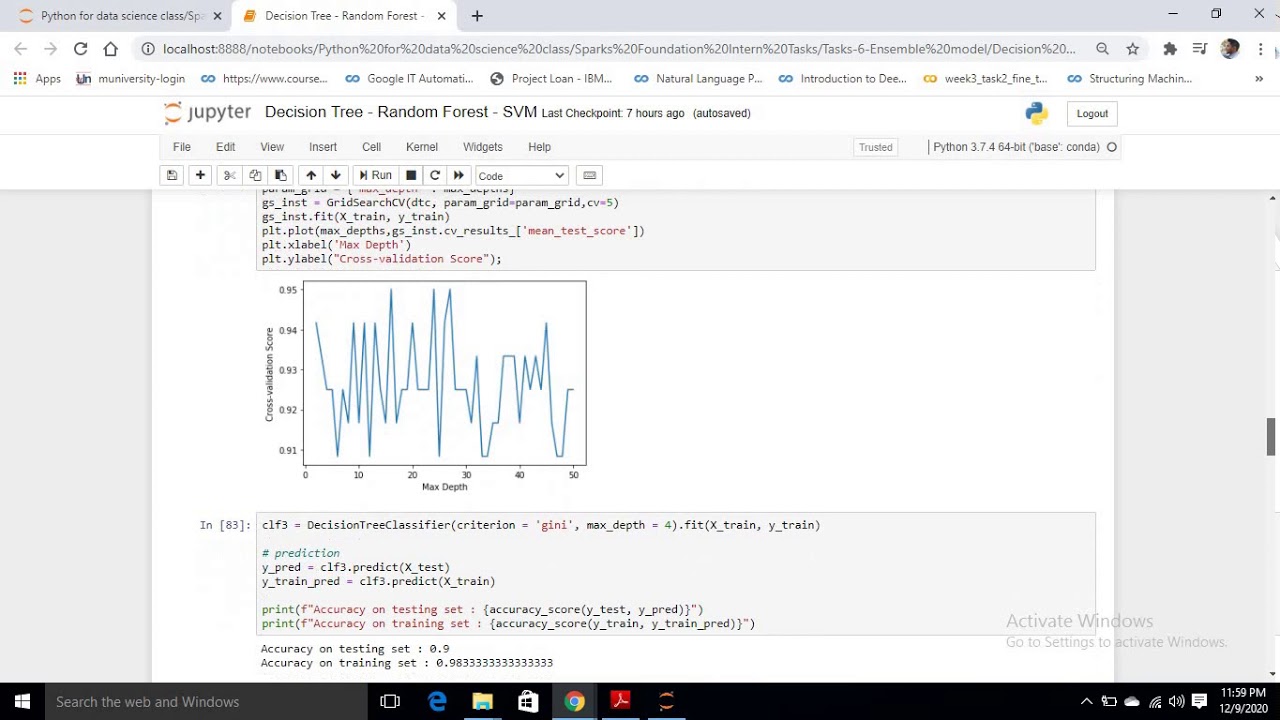The height and width of the screenshot is (720, 1280).
Task: Select the In [83] code cell
Action: pyautogui.click(x=675, y=574)
